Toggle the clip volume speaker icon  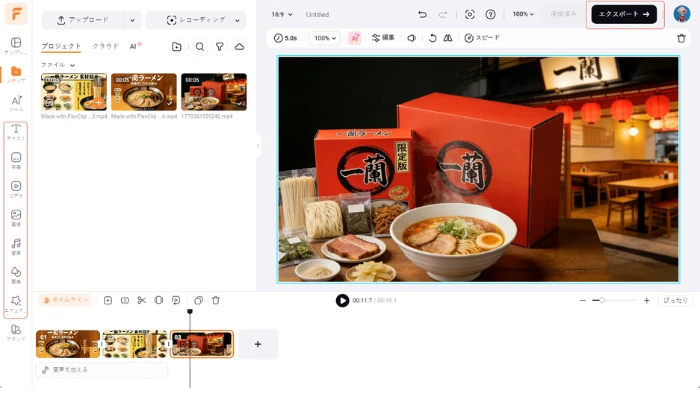click(411, 38)
